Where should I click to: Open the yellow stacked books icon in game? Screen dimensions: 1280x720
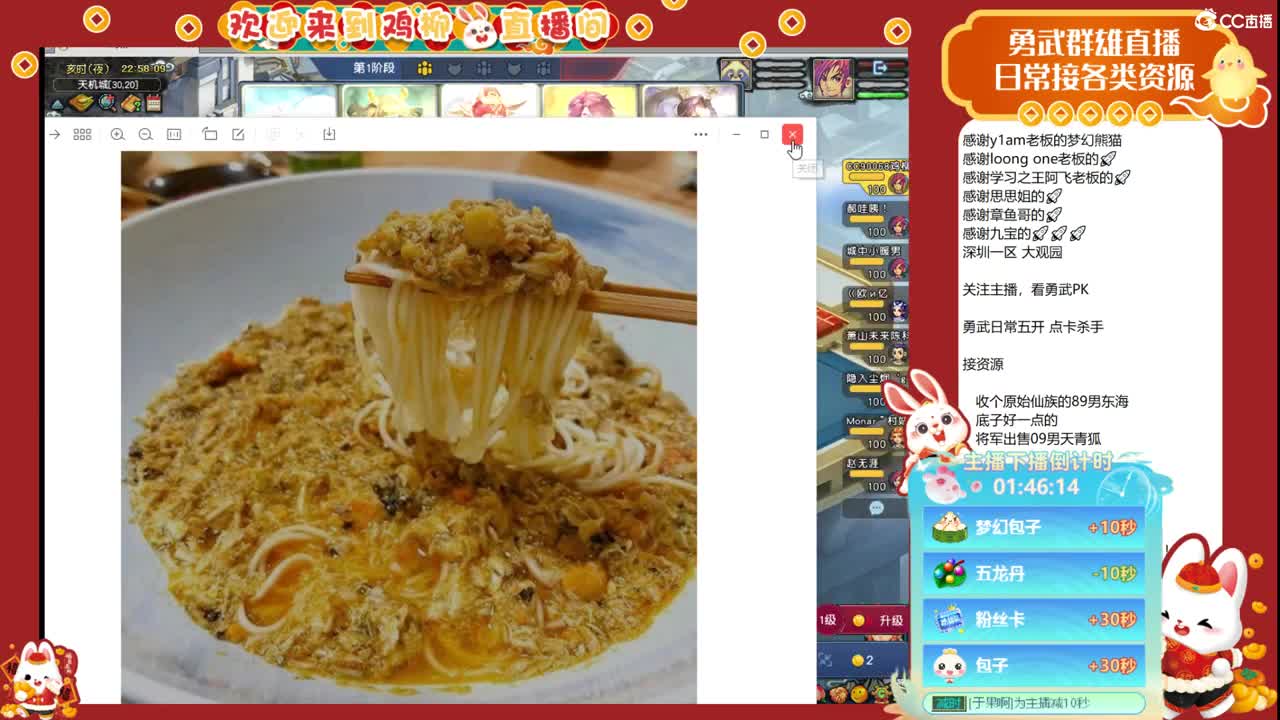coord(81,102)
